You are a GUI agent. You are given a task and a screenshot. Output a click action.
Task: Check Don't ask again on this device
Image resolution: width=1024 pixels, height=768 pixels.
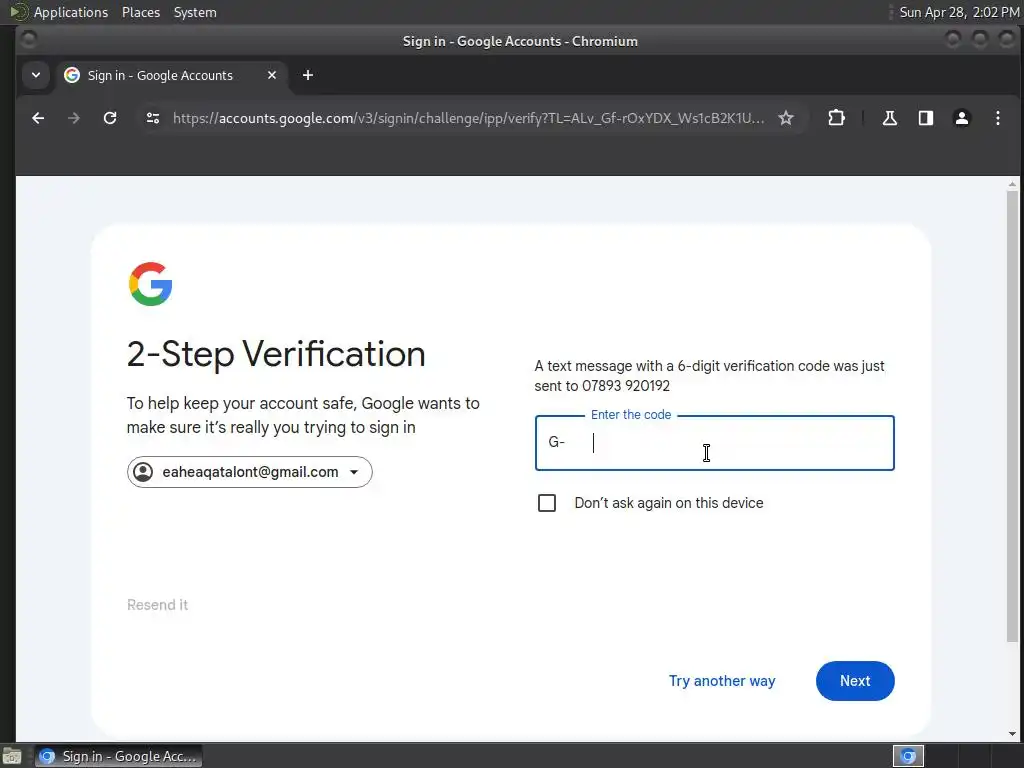547,503
